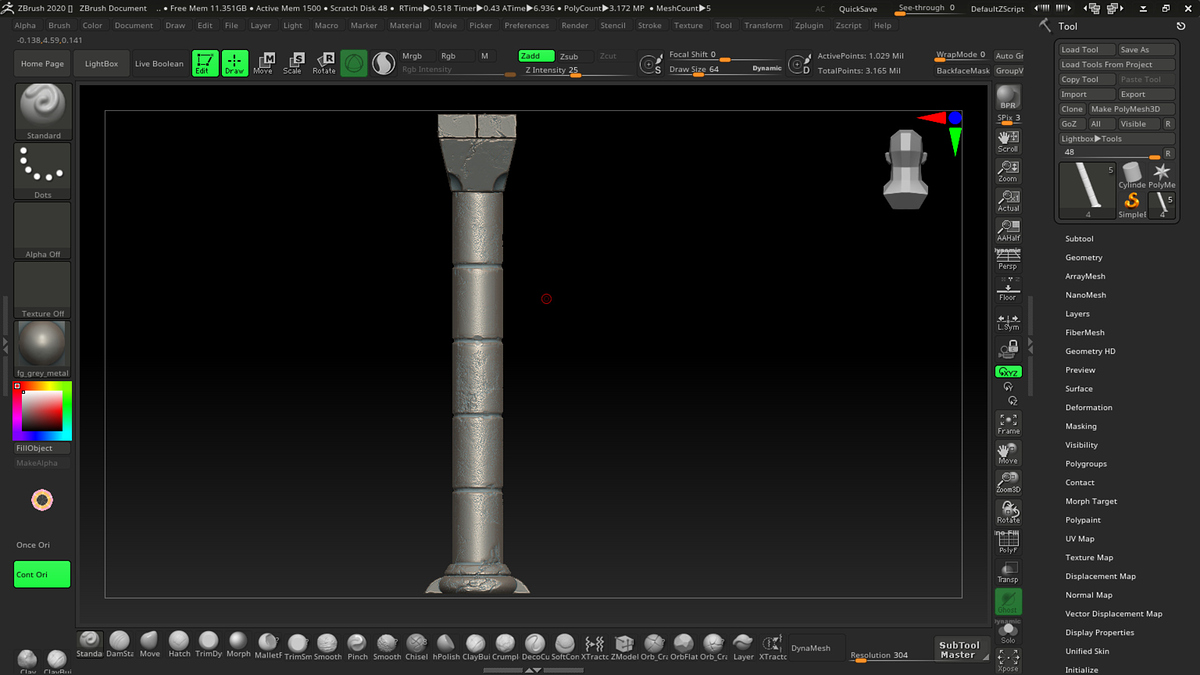Pick the ZModeler brush
This screenshot has width=1200, height=675.
click(x=624, y=646)
